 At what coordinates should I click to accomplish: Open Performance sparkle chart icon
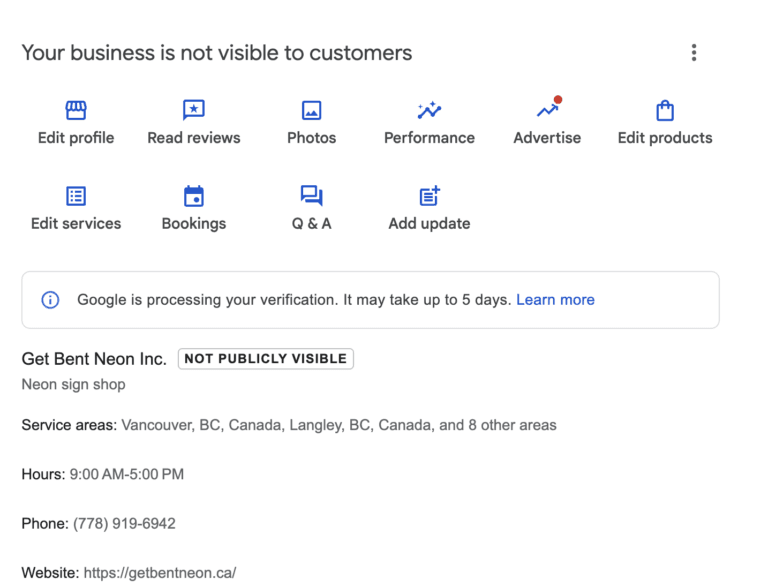click(429, 110)
